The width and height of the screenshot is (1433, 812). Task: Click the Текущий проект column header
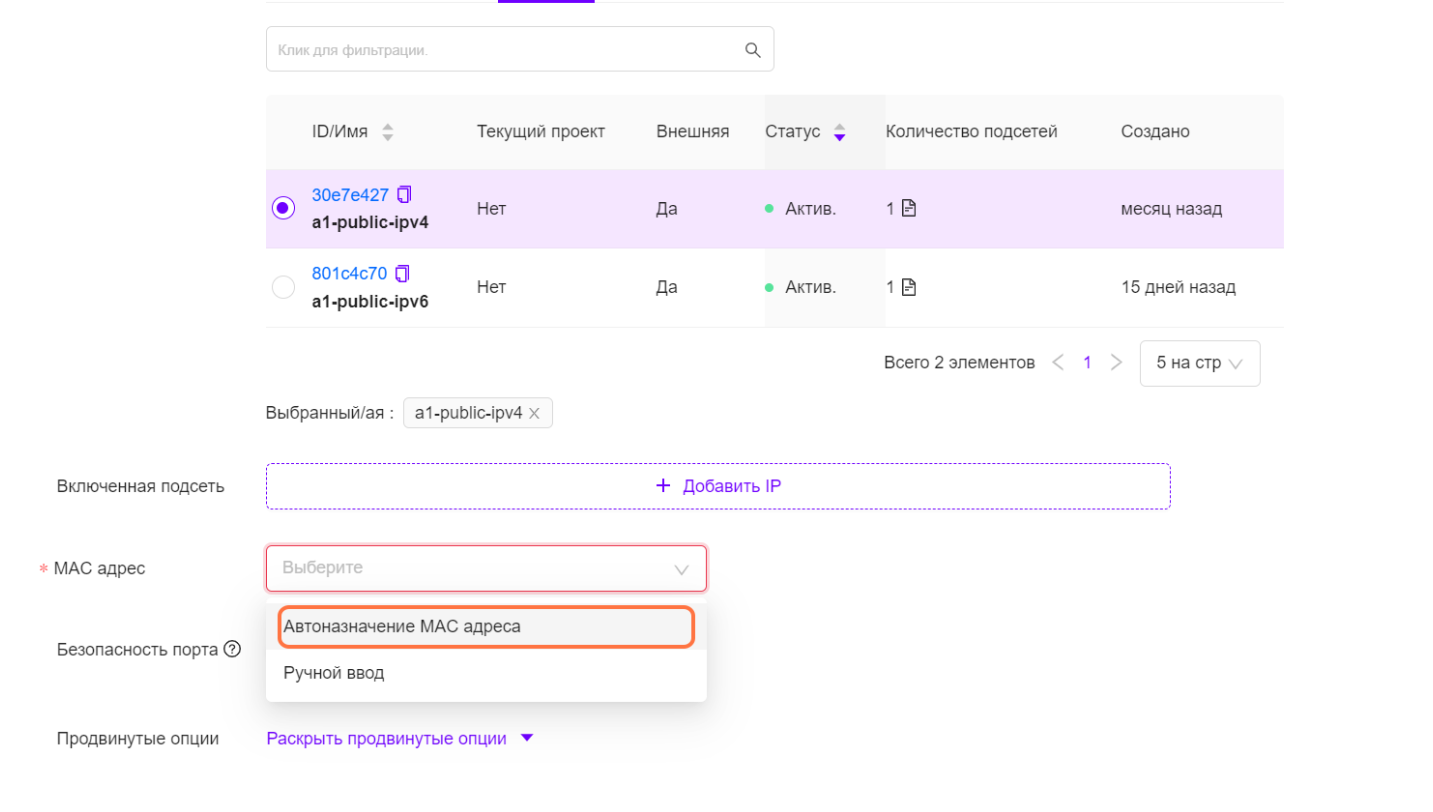tap(541, 132)
